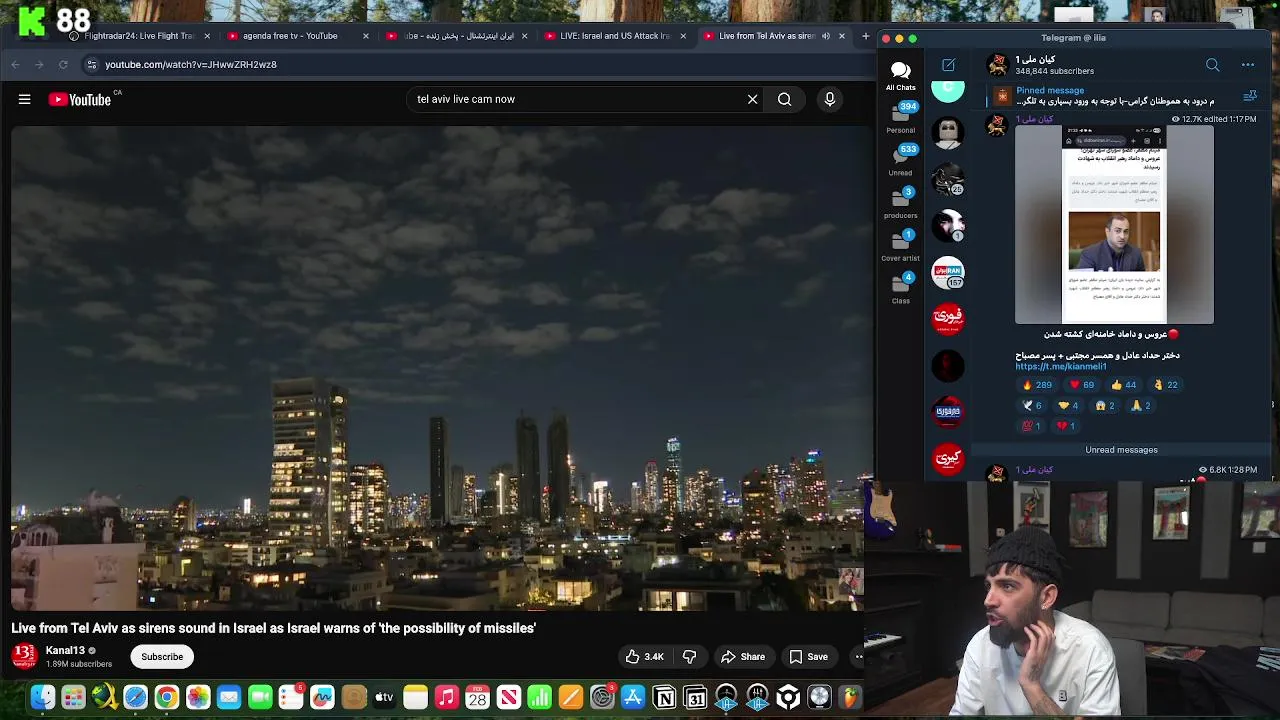React with OK hand showing 22
The height and width of the screenshot is (720, 1280).
coord(1165,384)
